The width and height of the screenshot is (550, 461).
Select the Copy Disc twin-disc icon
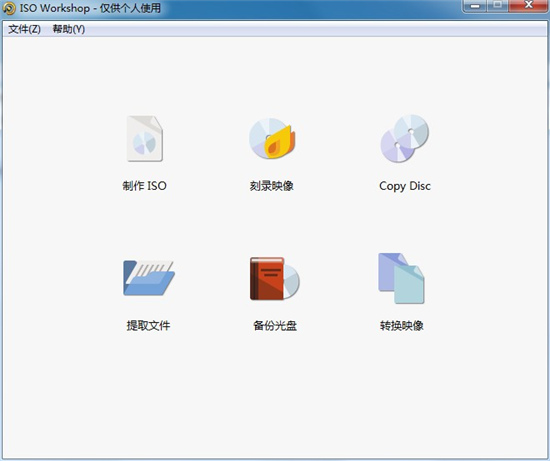405,138
